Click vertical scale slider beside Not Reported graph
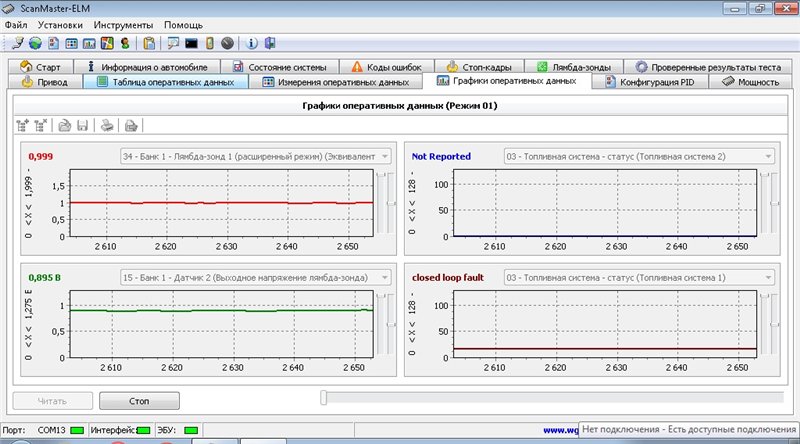 coord(774,203)
